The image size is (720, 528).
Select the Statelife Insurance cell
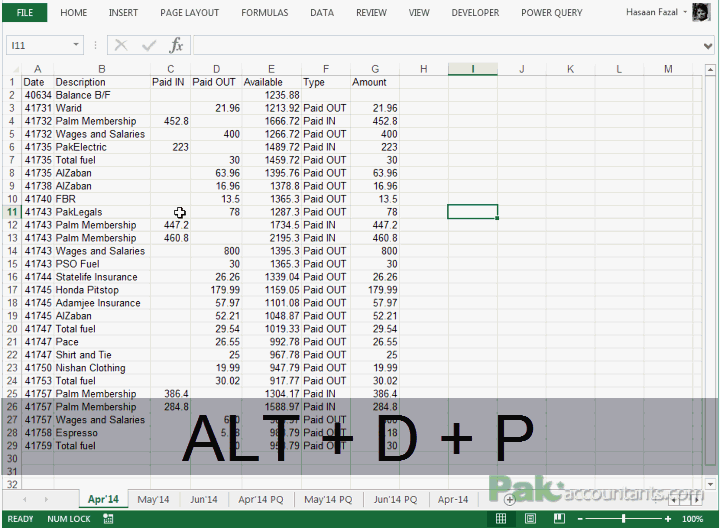(102, 277)
